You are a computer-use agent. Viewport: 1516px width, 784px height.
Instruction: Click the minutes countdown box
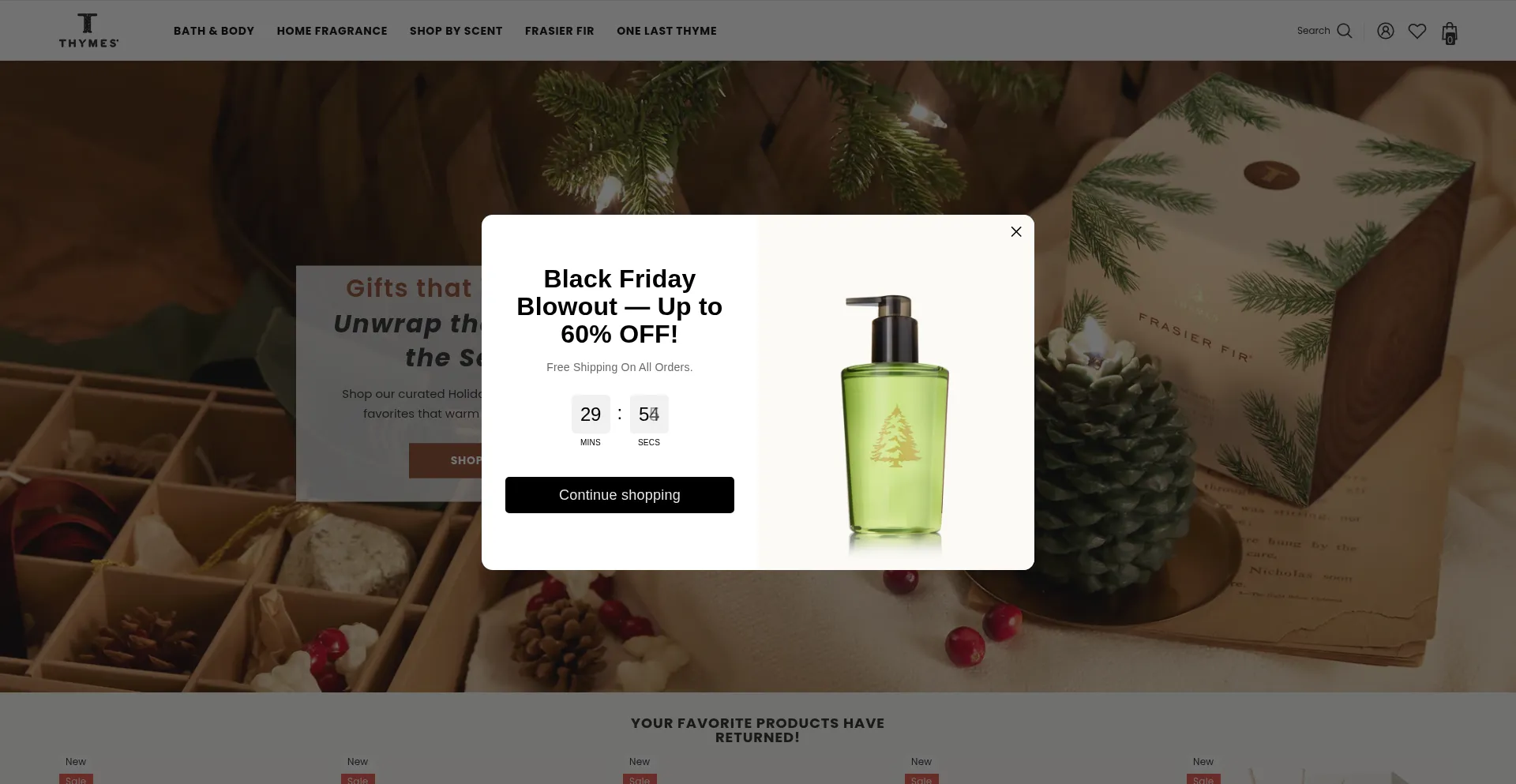click(x=591, y=415)
